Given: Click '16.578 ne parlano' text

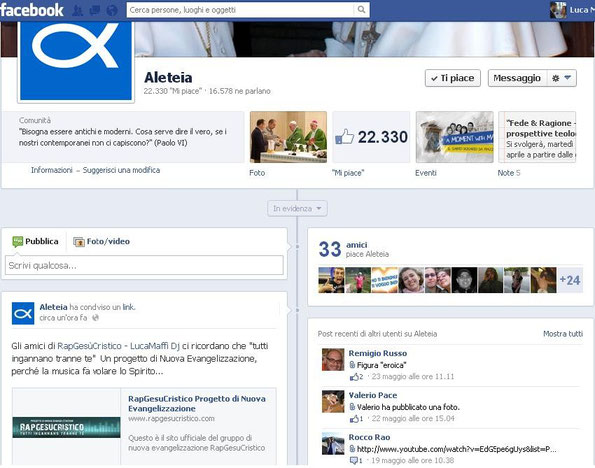Looking at the screenshot, I should click(239, 91).
